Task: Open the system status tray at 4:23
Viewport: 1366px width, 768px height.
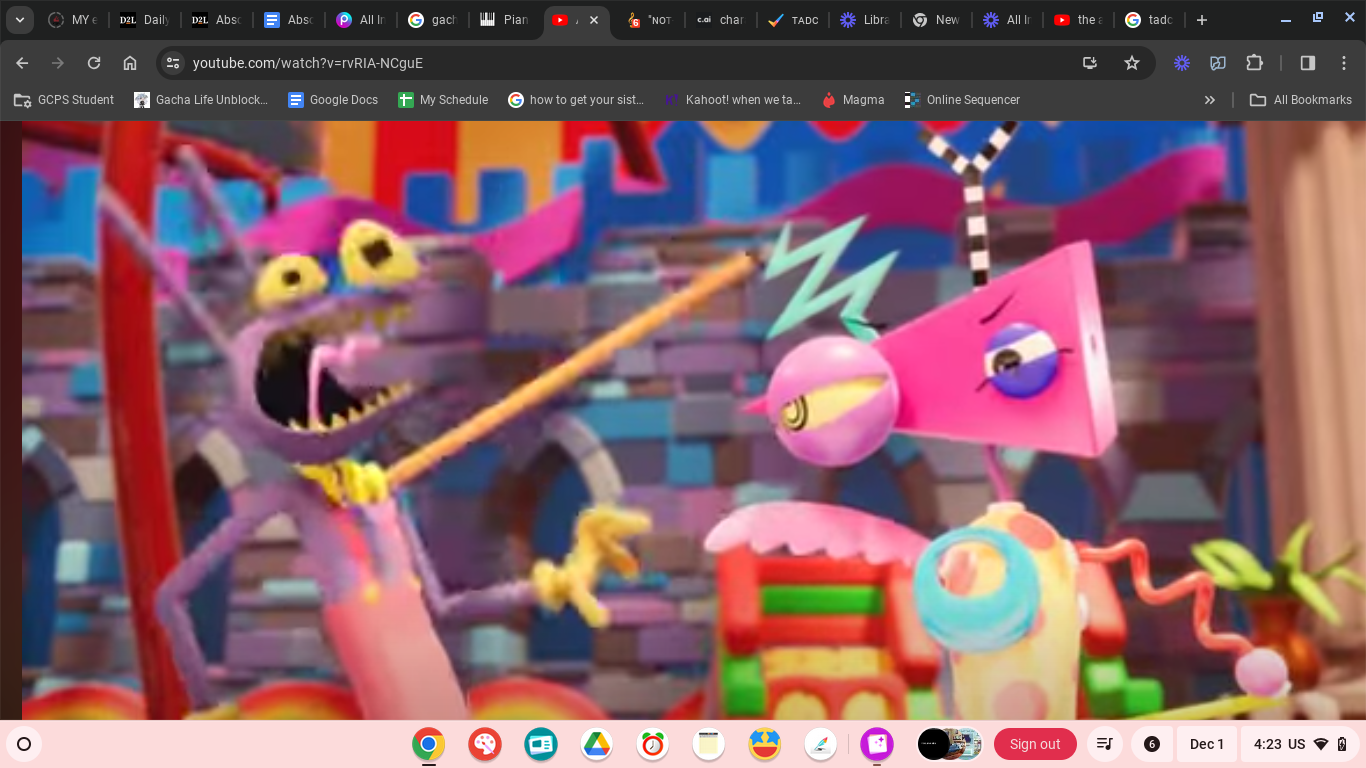Action: (1300, 744)
